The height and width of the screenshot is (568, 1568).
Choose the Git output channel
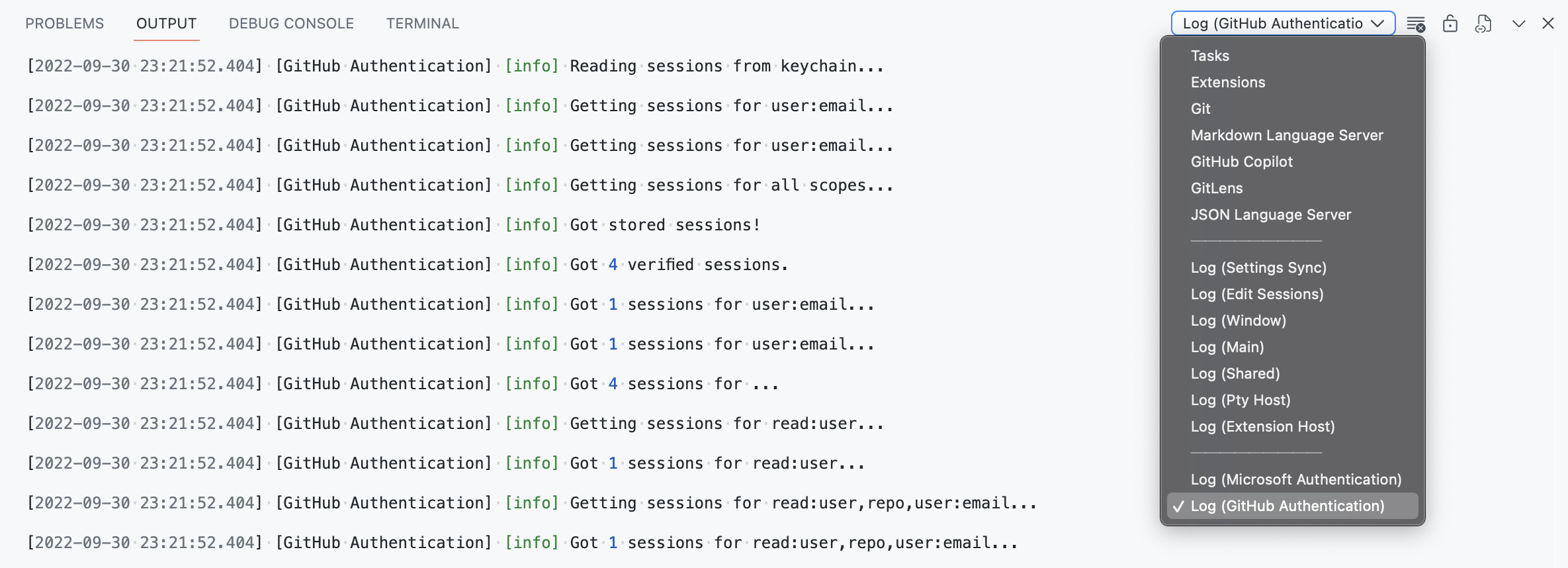(x=1200, y=109)
